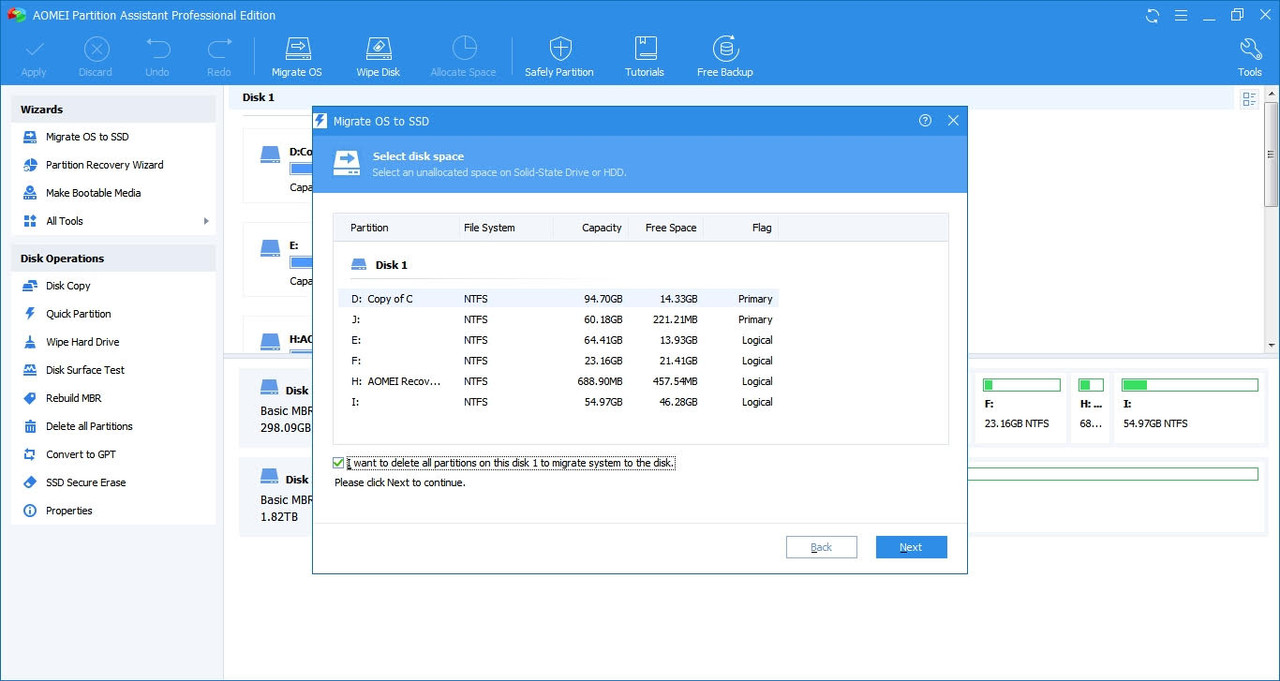This screenshot has width=1280, height=681.
Task: Select Wipe Hard Drive operation
Action: pos(82,342)
